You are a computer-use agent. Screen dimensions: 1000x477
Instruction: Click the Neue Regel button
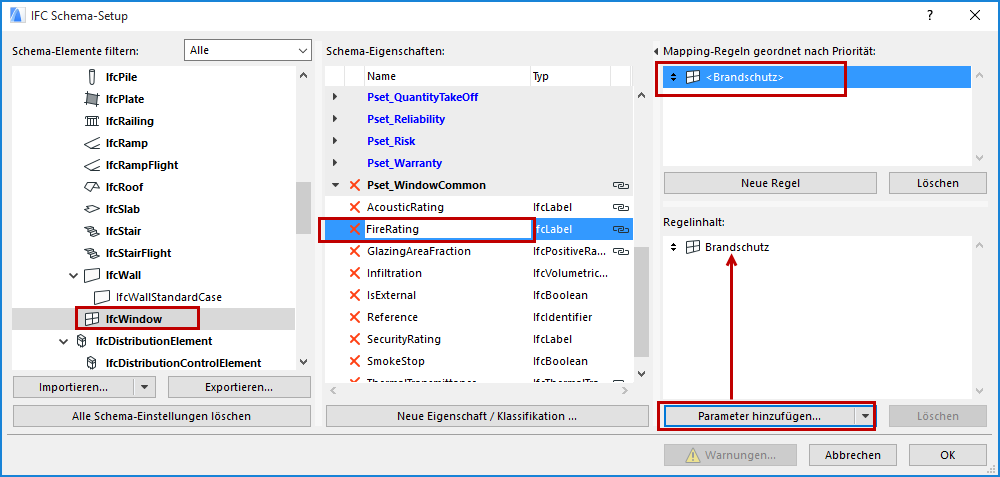[770, 183]
